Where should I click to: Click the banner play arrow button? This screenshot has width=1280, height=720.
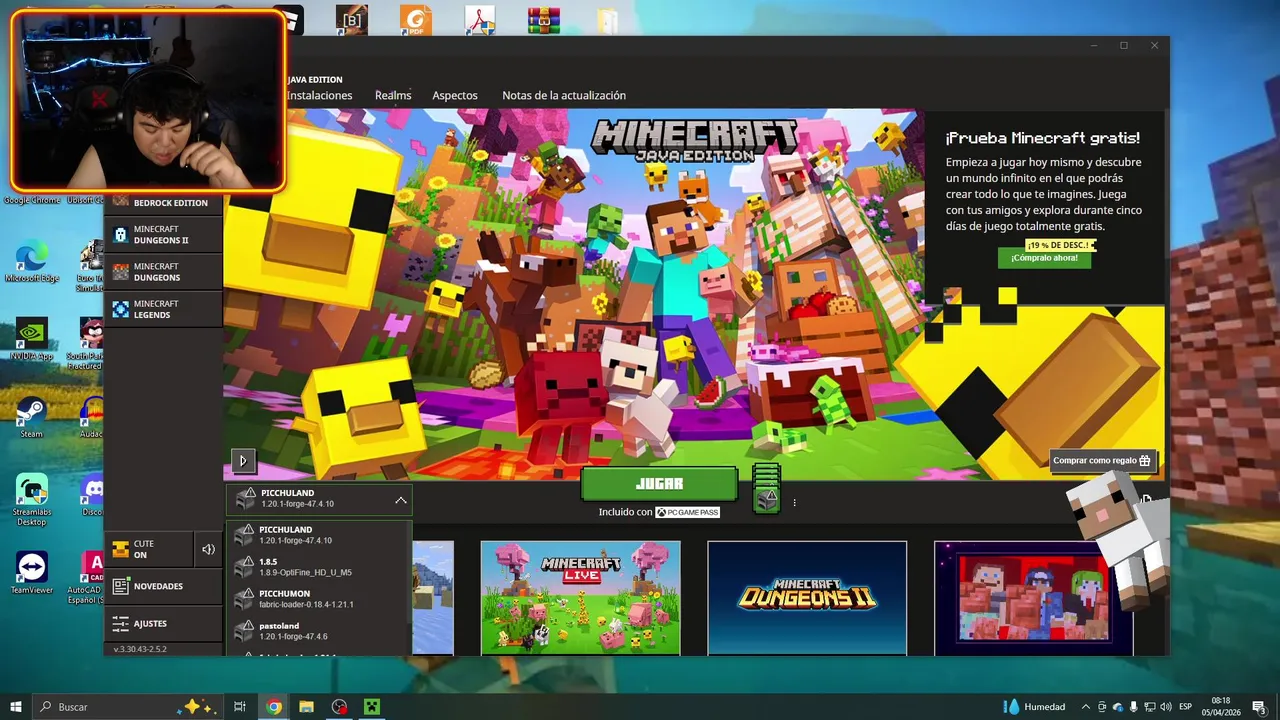242,461
